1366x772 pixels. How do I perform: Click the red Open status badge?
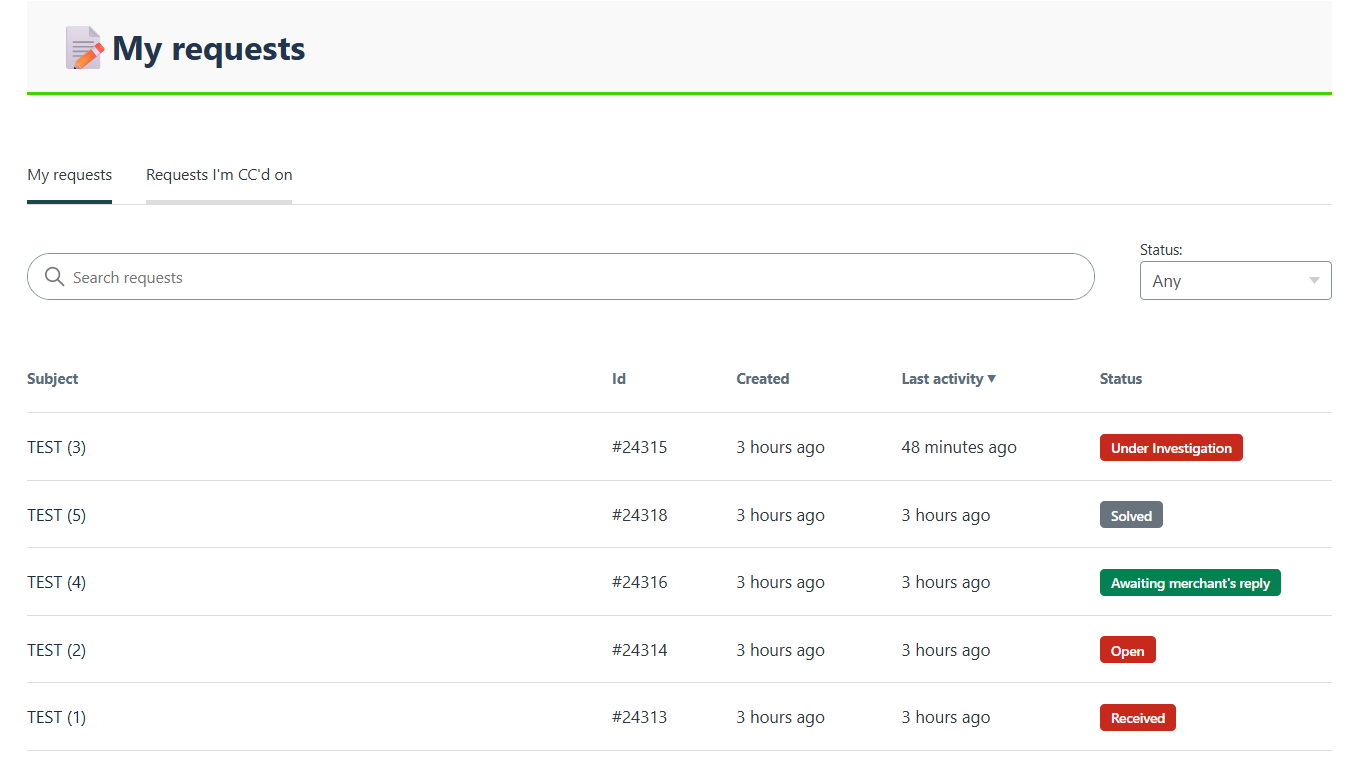click(x=1127, y=651)
